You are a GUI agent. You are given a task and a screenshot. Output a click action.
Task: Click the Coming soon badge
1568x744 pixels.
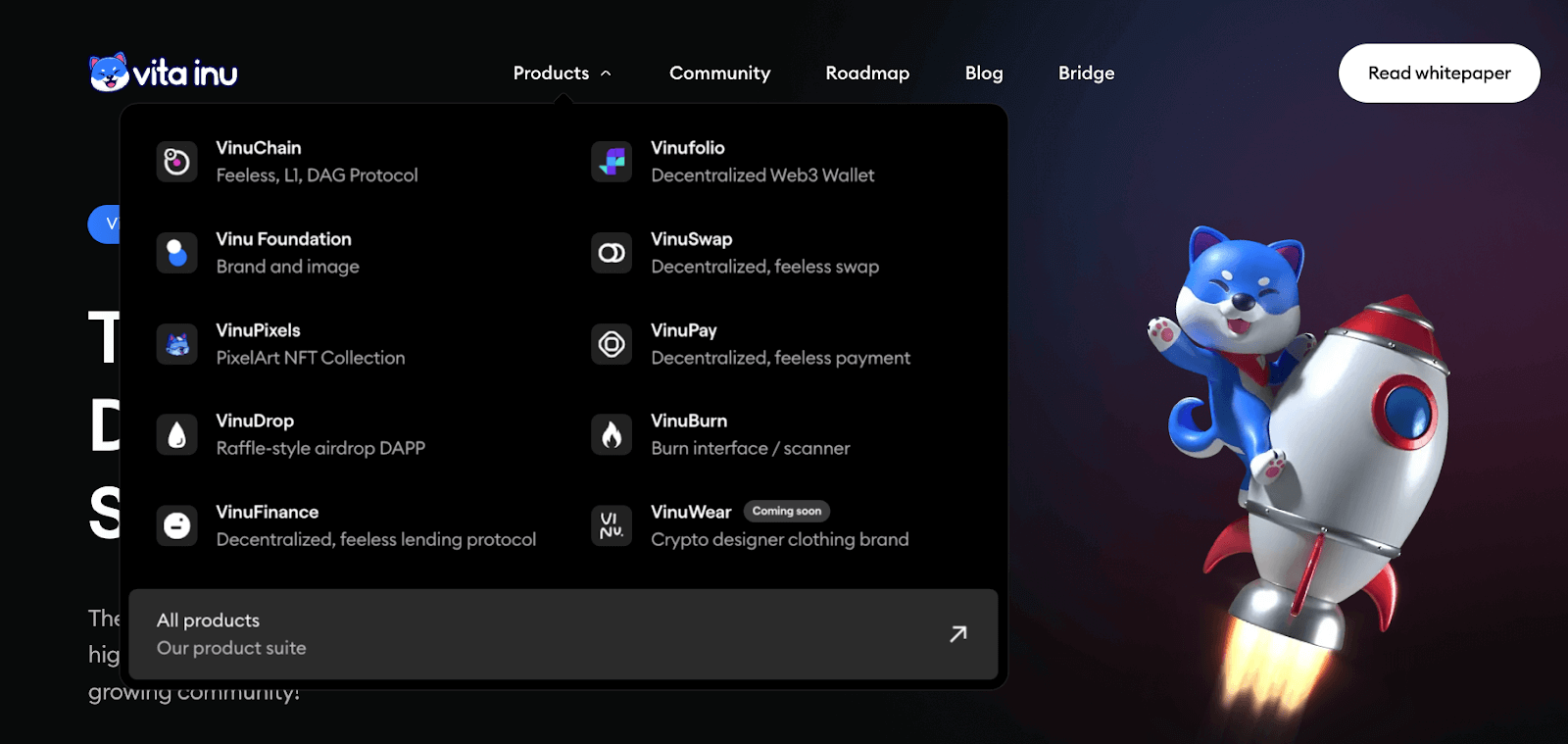(x=786, y=511)
